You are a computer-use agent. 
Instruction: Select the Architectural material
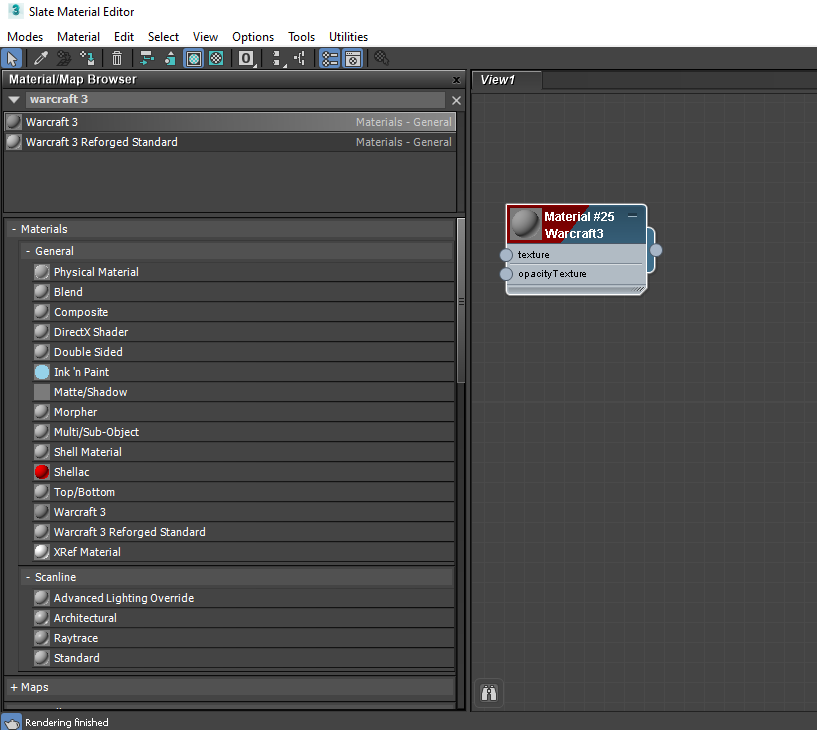[243, 618]
